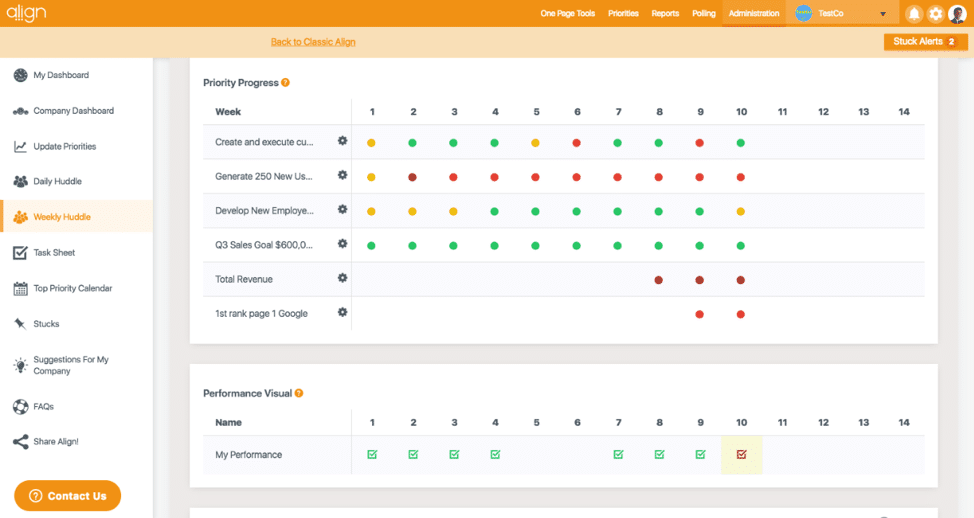This screenshot has height=518, width=974.
Task: Click the My Dashboard sidebar icon
Action: click(x=20, y=75)
